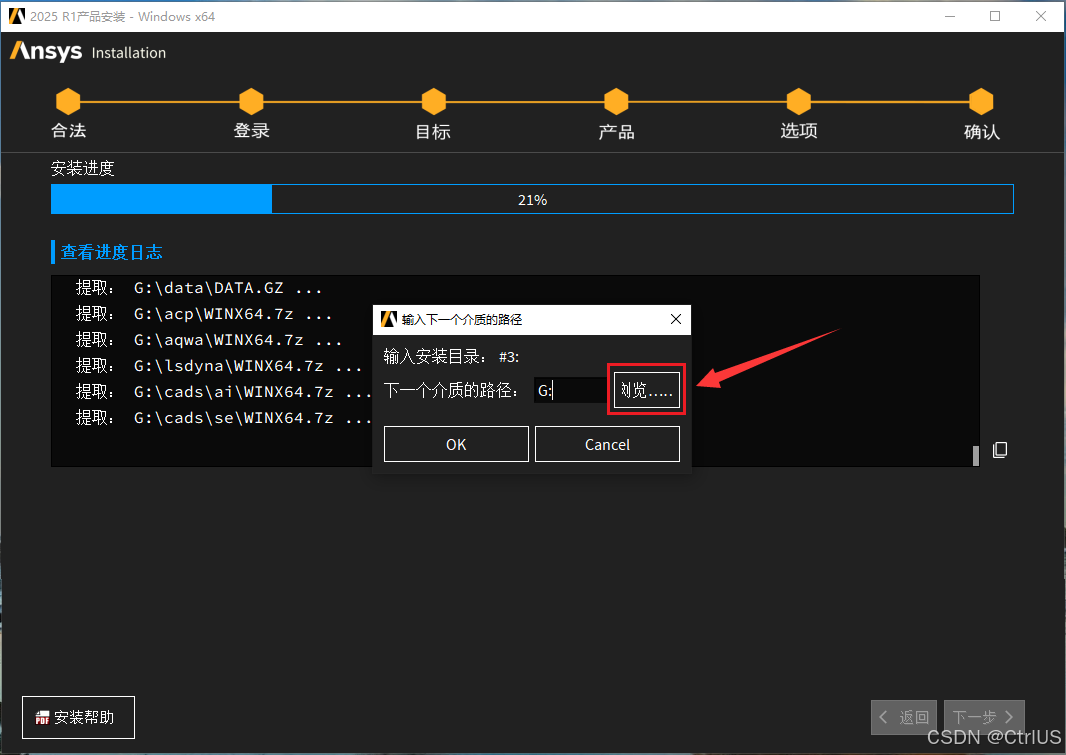Close the Ansys installer window
Screen dimensions: 1066x755
click(x=1040, y=16)
